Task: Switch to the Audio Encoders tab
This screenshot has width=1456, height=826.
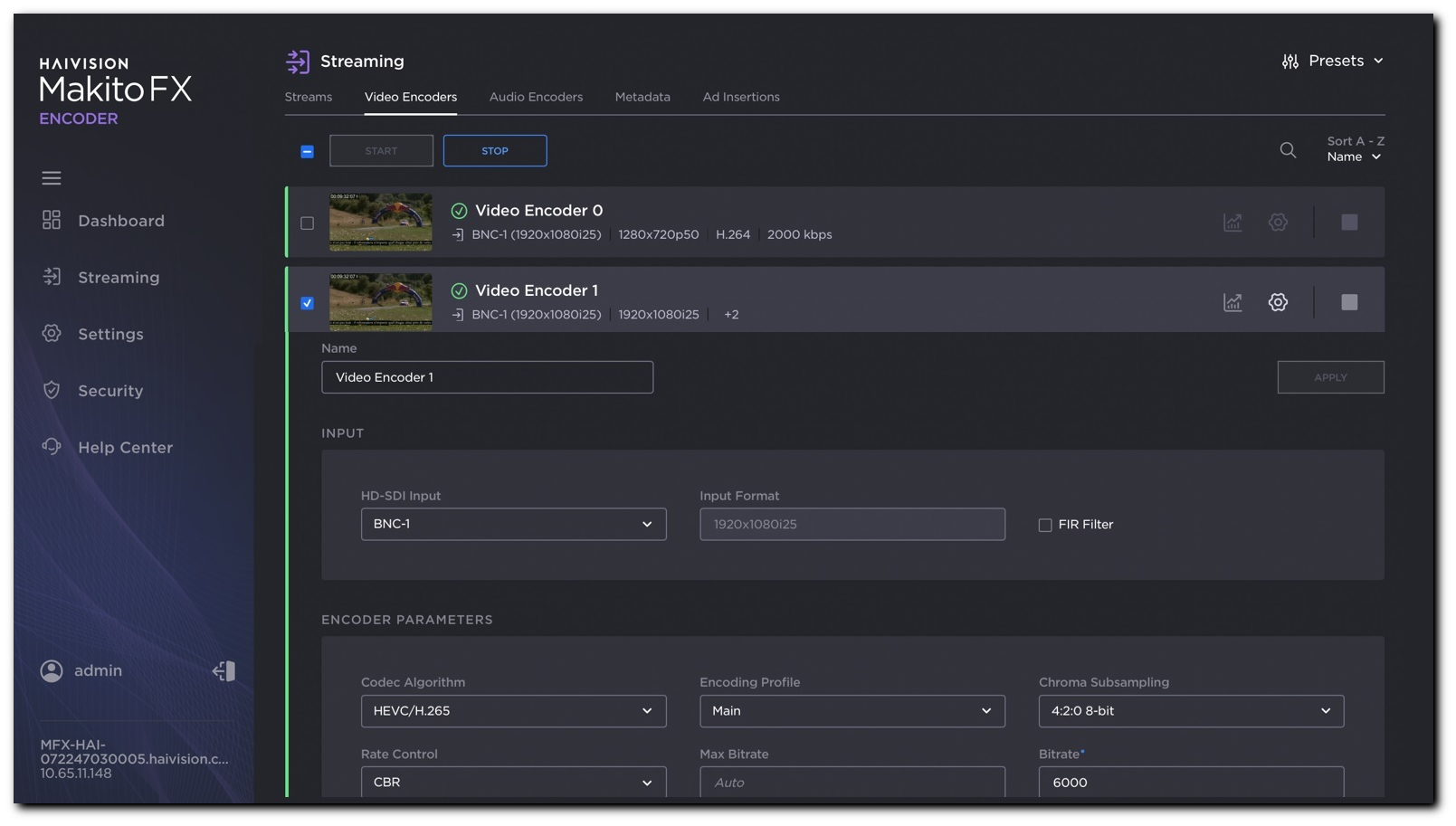Action: tap(536, 97)
